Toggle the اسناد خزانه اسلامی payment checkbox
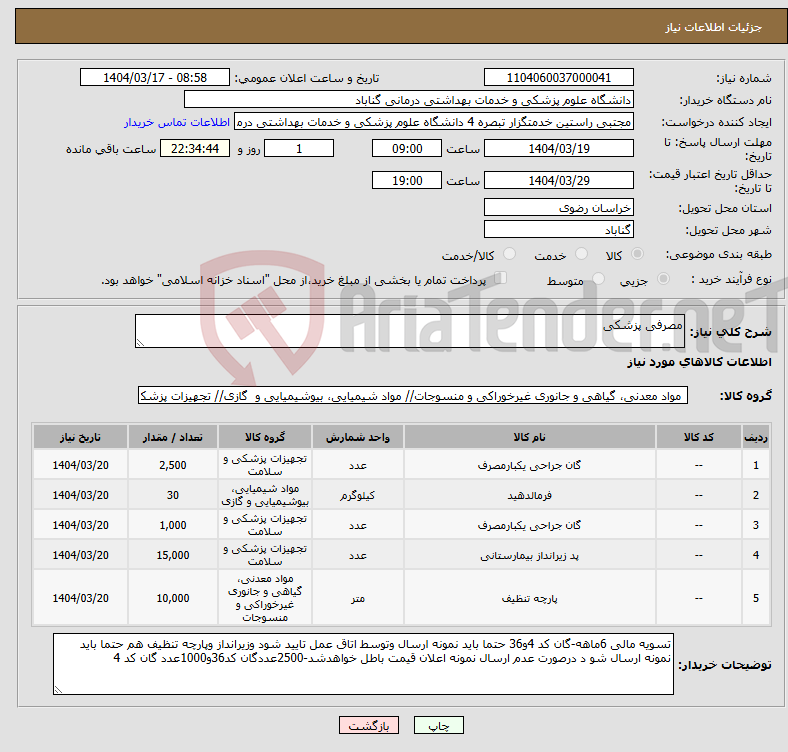Screen dimensions: 788x752 pyautogui.click(x=501, y=277)
